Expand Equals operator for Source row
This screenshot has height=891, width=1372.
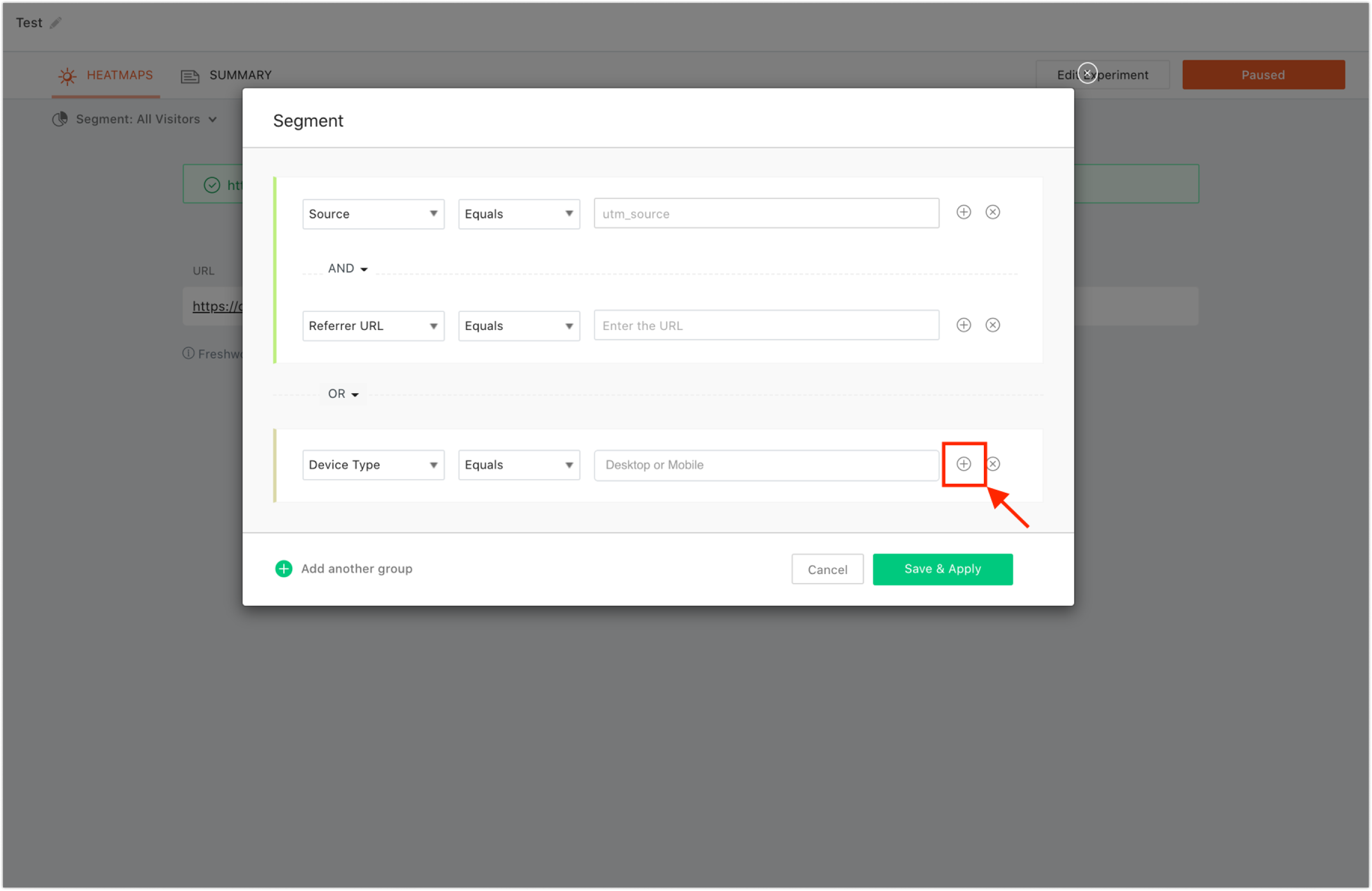tap(518, 214)
